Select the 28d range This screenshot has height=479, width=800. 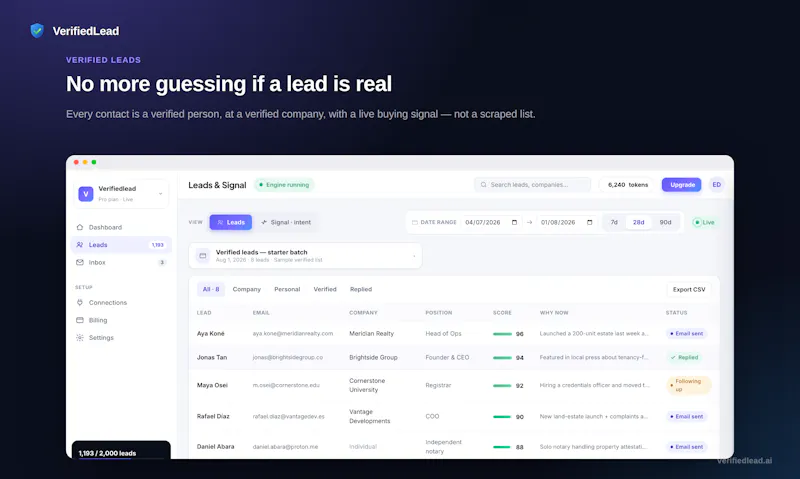[638, 222]
